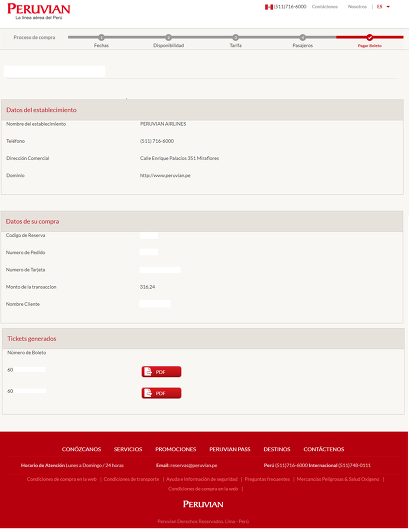
Task: Click the Peru flag icon
Action: coord(269,7)
